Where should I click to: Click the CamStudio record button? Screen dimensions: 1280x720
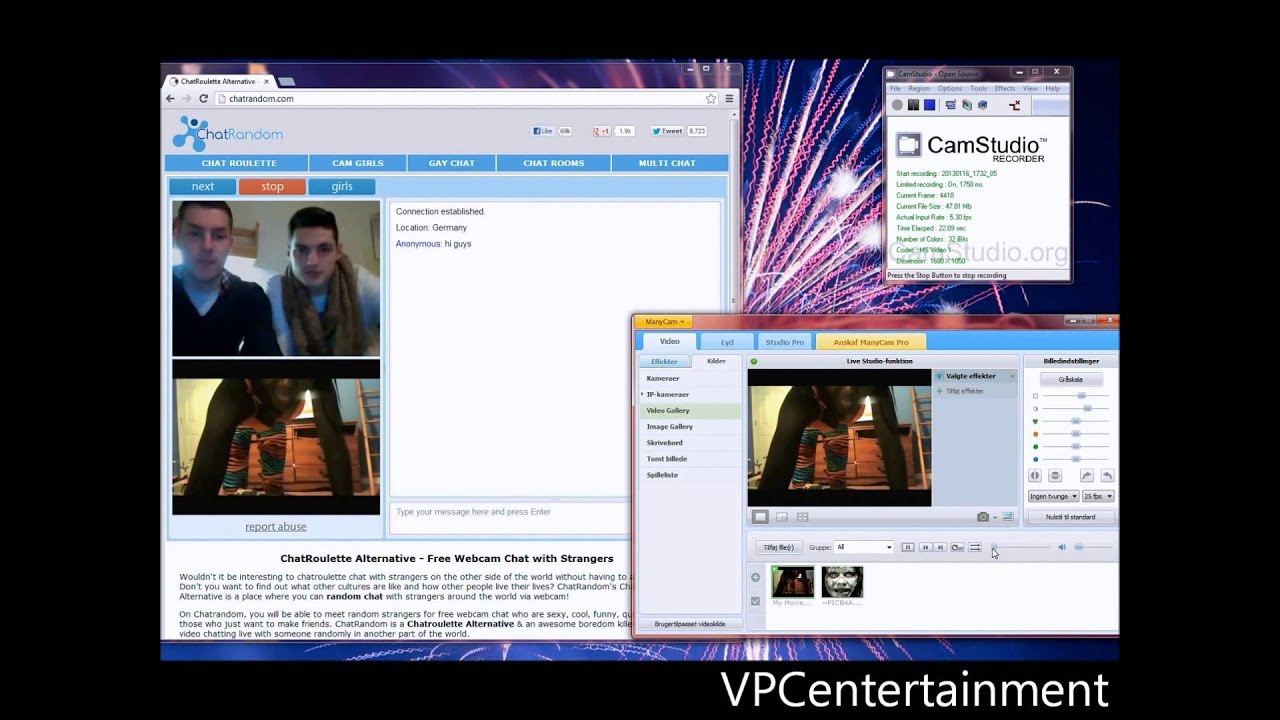(897, 105)
